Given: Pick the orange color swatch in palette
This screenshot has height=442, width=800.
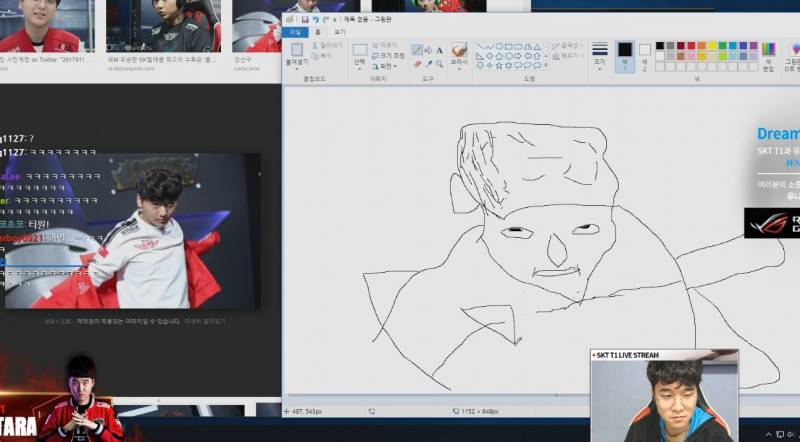Looking at the screenshot, I should [x=702, y=46].
